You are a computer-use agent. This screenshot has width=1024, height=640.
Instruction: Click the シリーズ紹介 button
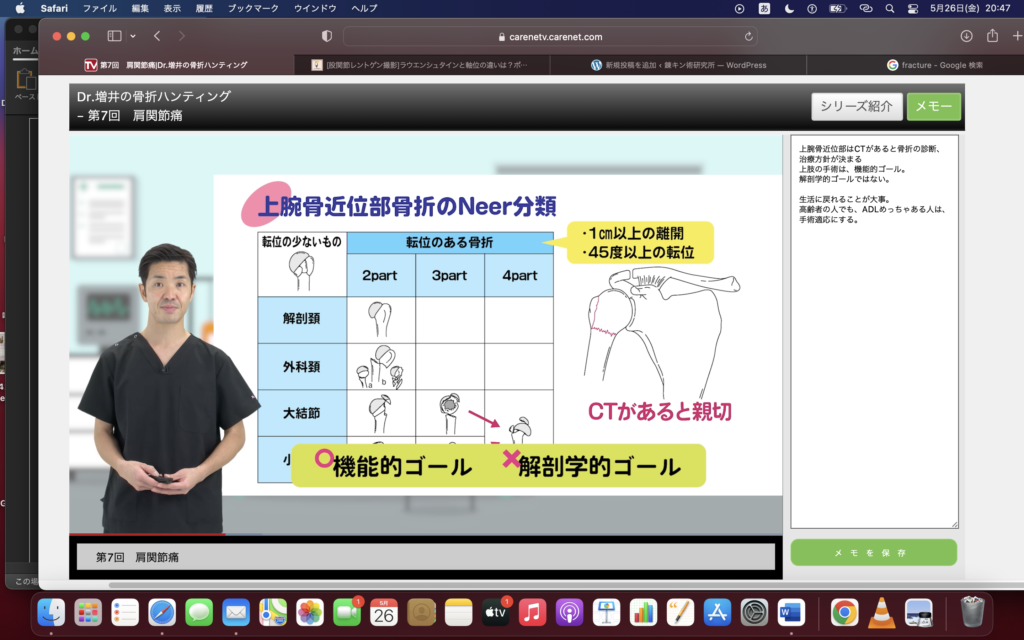856,107
